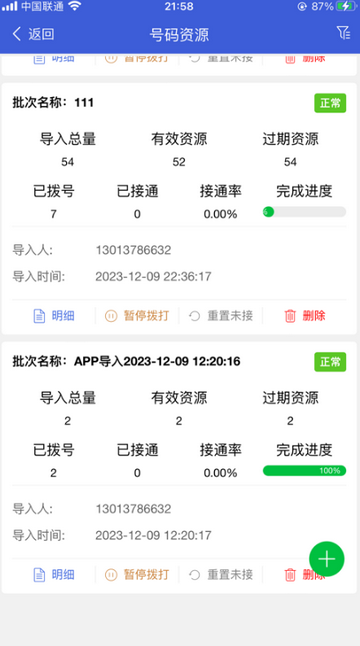Click the pause icon in batch 111 card
The image size is (360, 646).
(x=111, y=316)
